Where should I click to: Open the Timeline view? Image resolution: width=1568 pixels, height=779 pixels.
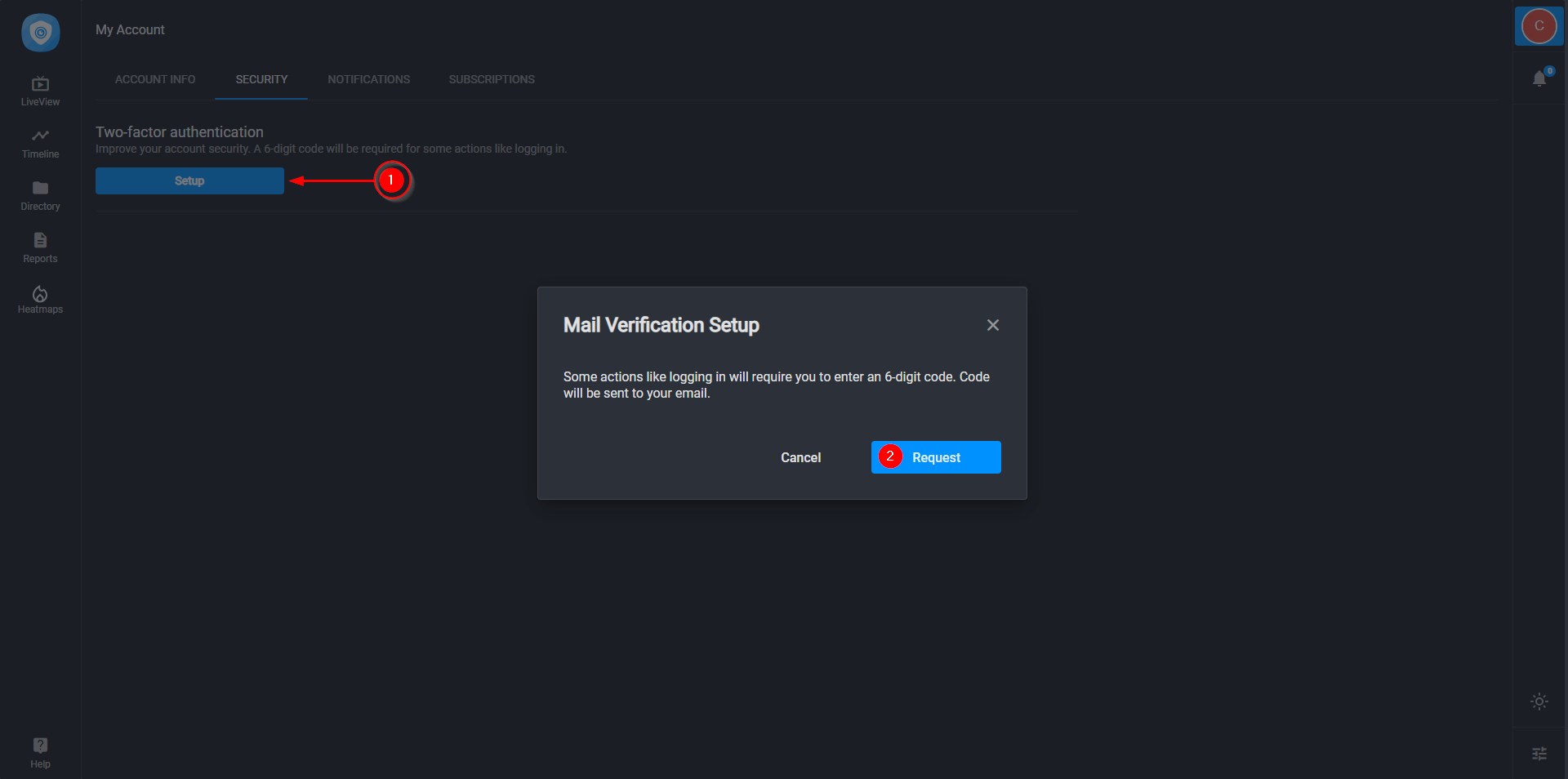pyautogui.click(x=40, y=144)
